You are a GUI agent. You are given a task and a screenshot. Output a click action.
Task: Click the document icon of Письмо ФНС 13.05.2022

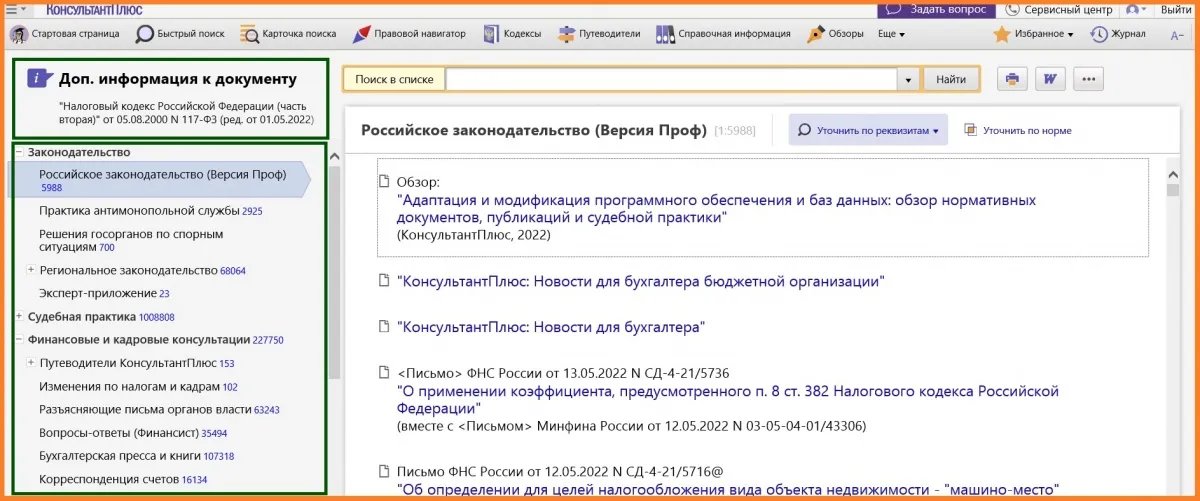point(384,373)
